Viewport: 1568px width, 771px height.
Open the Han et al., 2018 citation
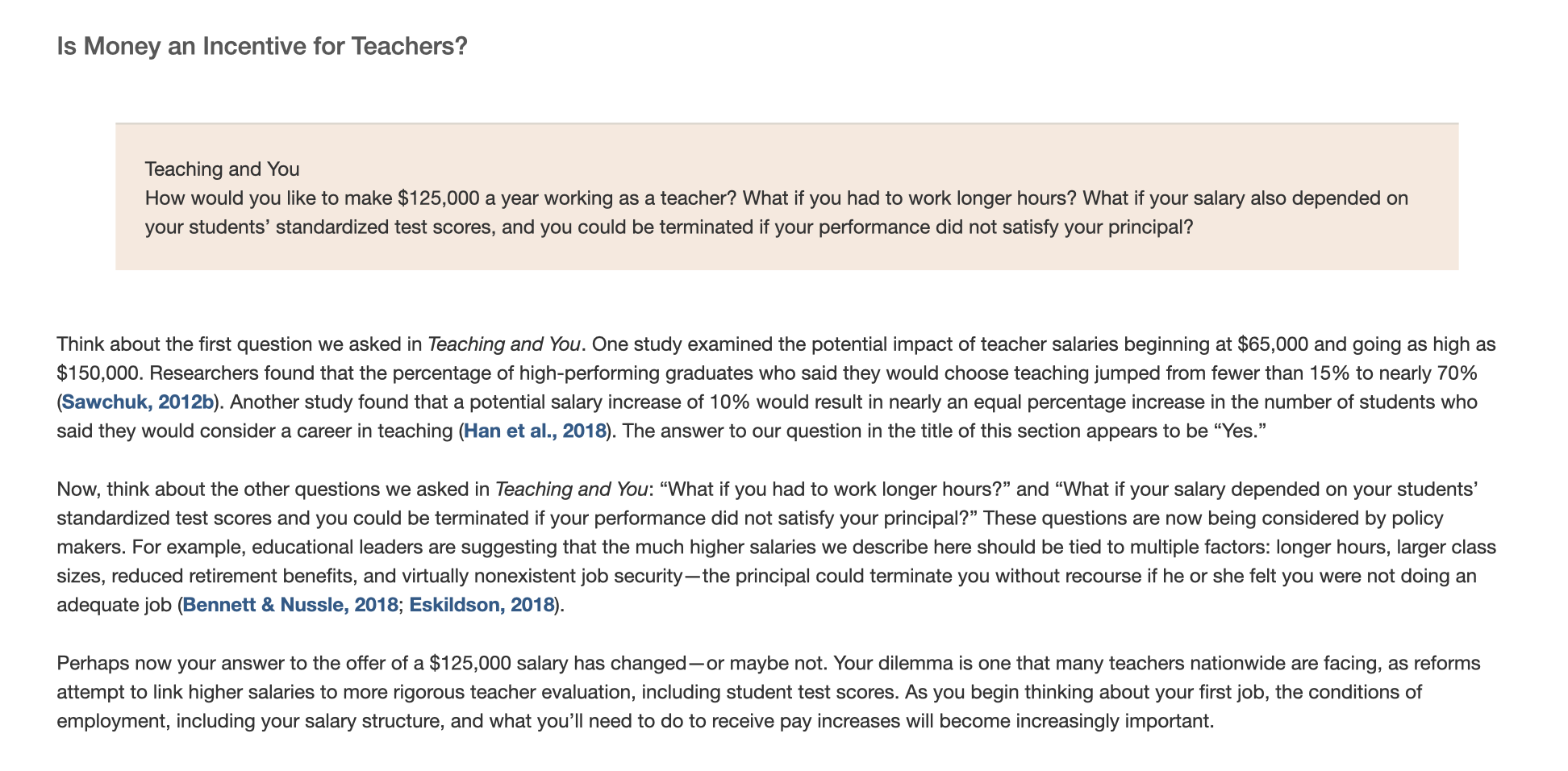click(535, 431)
